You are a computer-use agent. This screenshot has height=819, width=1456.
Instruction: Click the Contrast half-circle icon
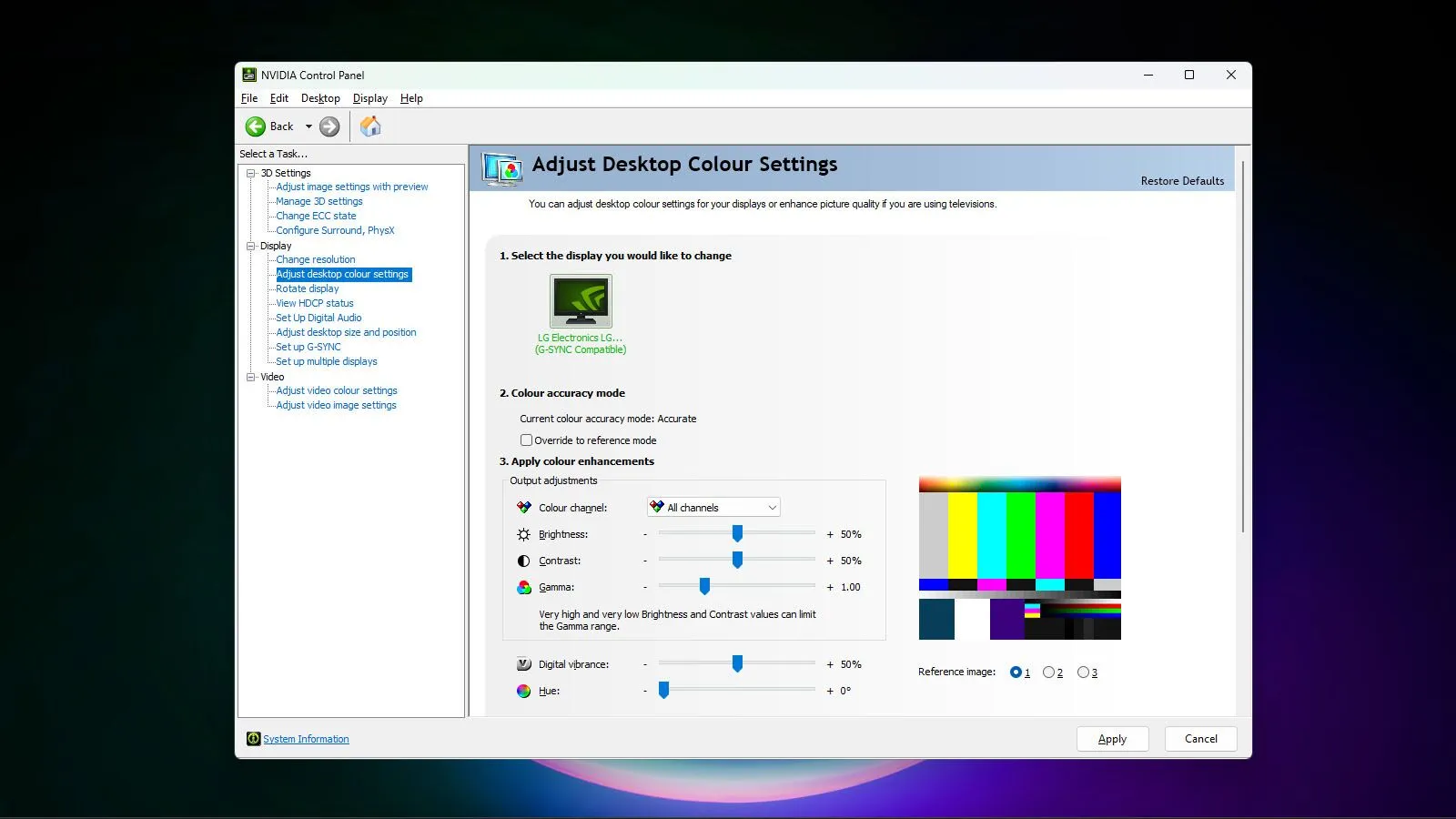click(523, 561)
